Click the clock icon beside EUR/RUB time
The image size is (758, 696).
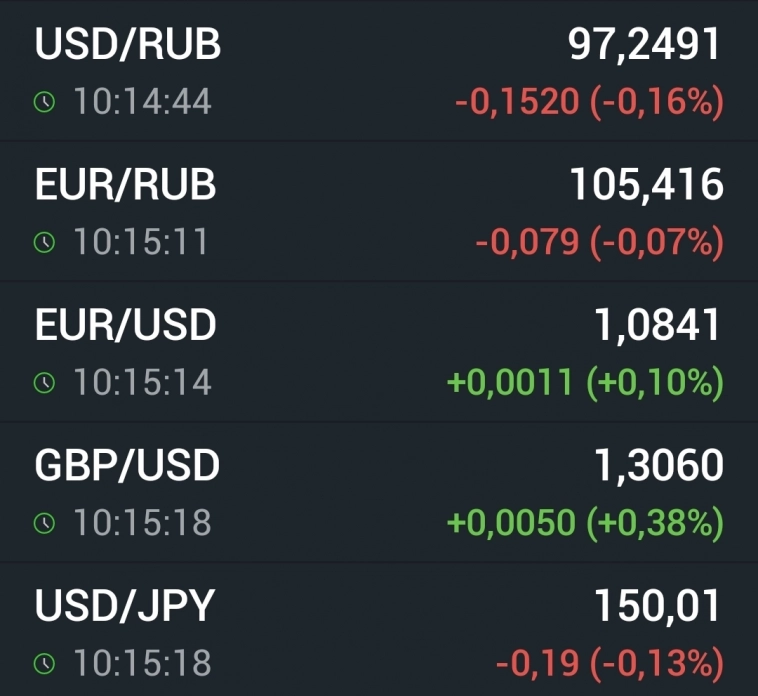click(x=44, y=242)
